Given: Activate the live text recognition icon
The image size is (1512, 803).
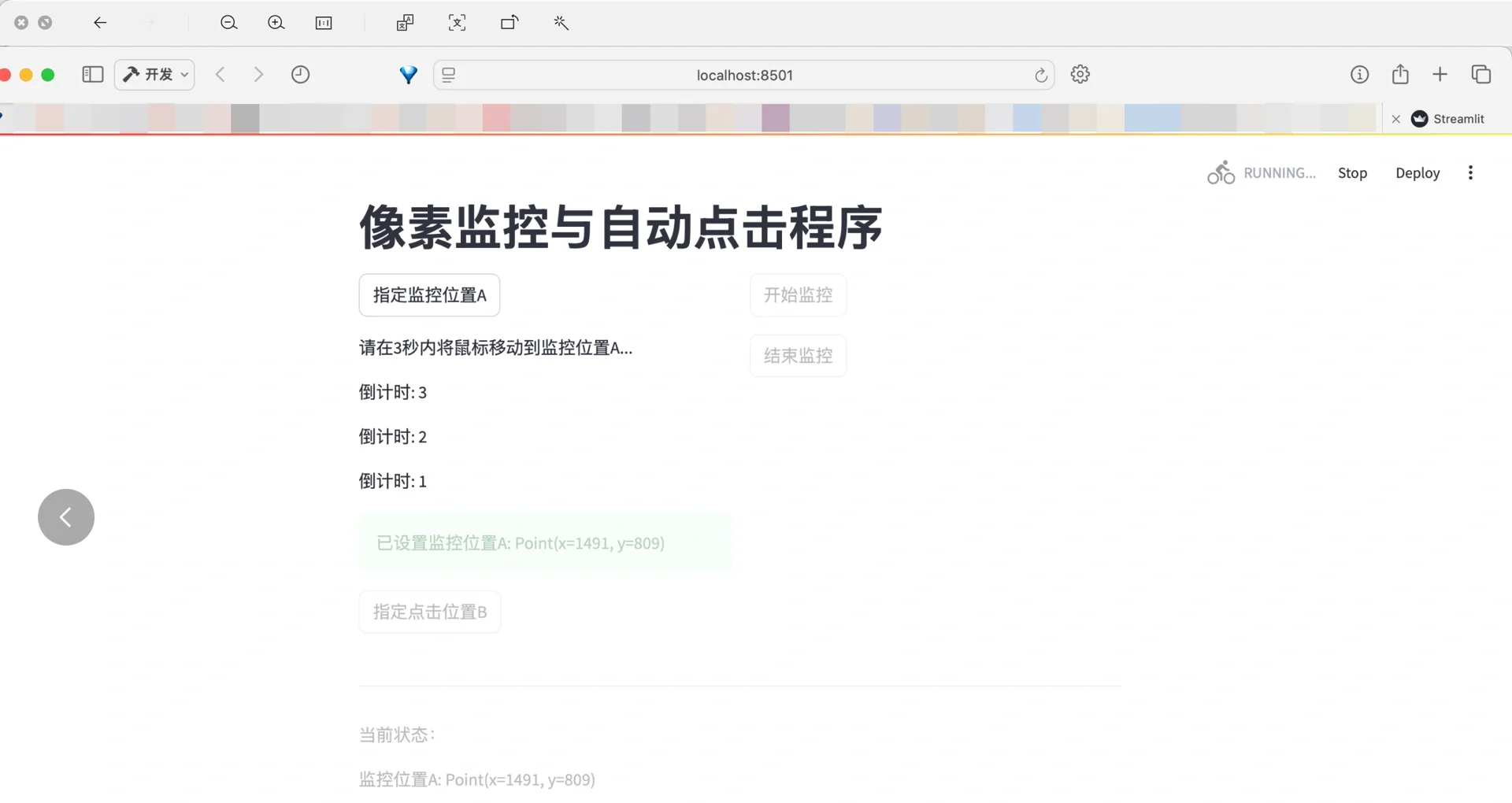Looking at the screenshot, I should (x=458, y=22).
